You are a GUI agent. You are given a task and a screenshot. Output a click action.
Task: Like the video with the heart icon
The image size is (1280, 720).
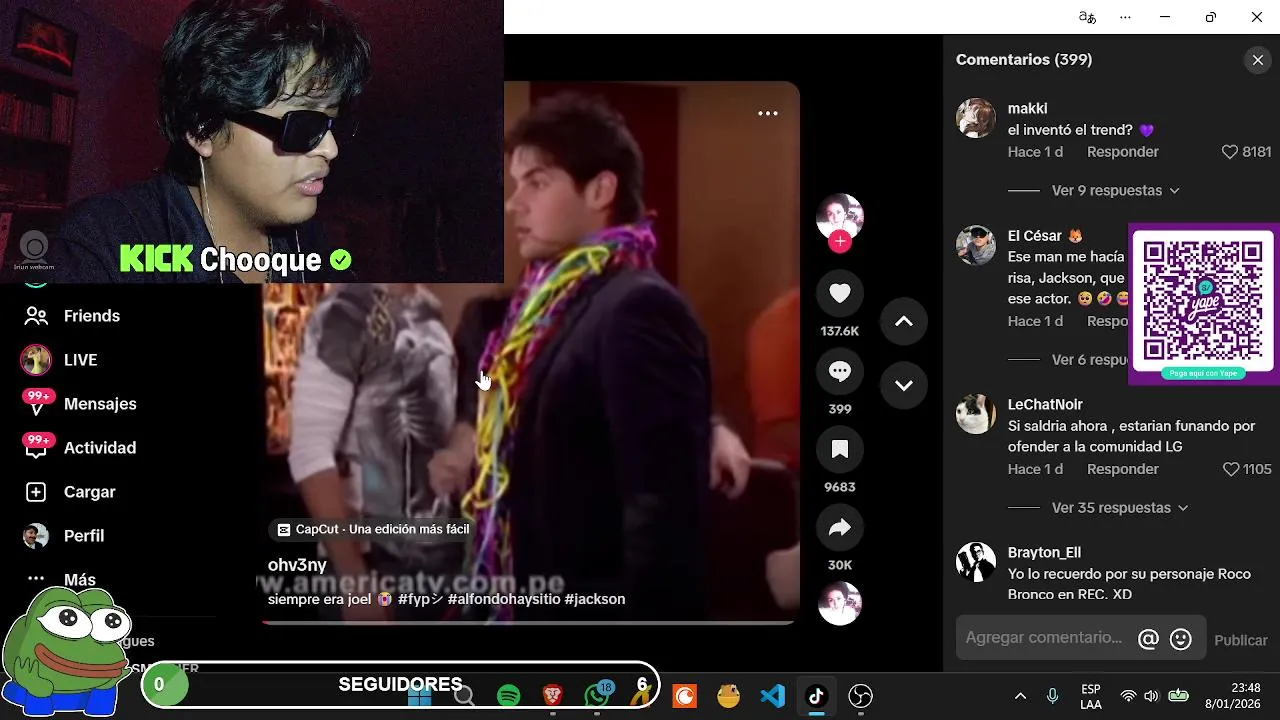pyautogui.click(x=840, y=293)
